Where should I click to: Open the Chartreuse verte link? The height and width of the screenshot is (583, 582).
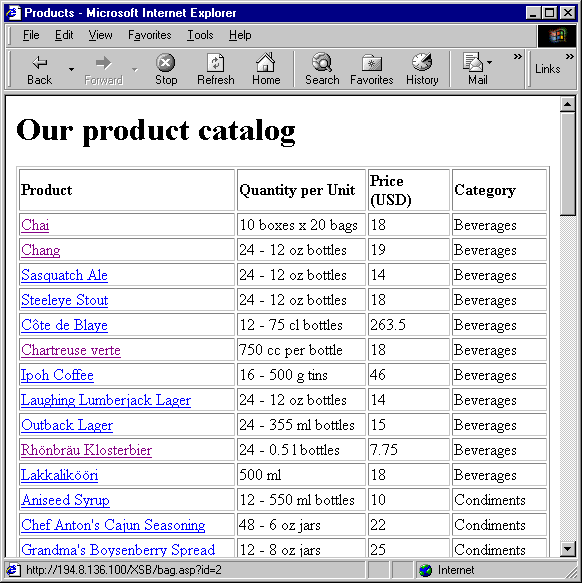71,350
